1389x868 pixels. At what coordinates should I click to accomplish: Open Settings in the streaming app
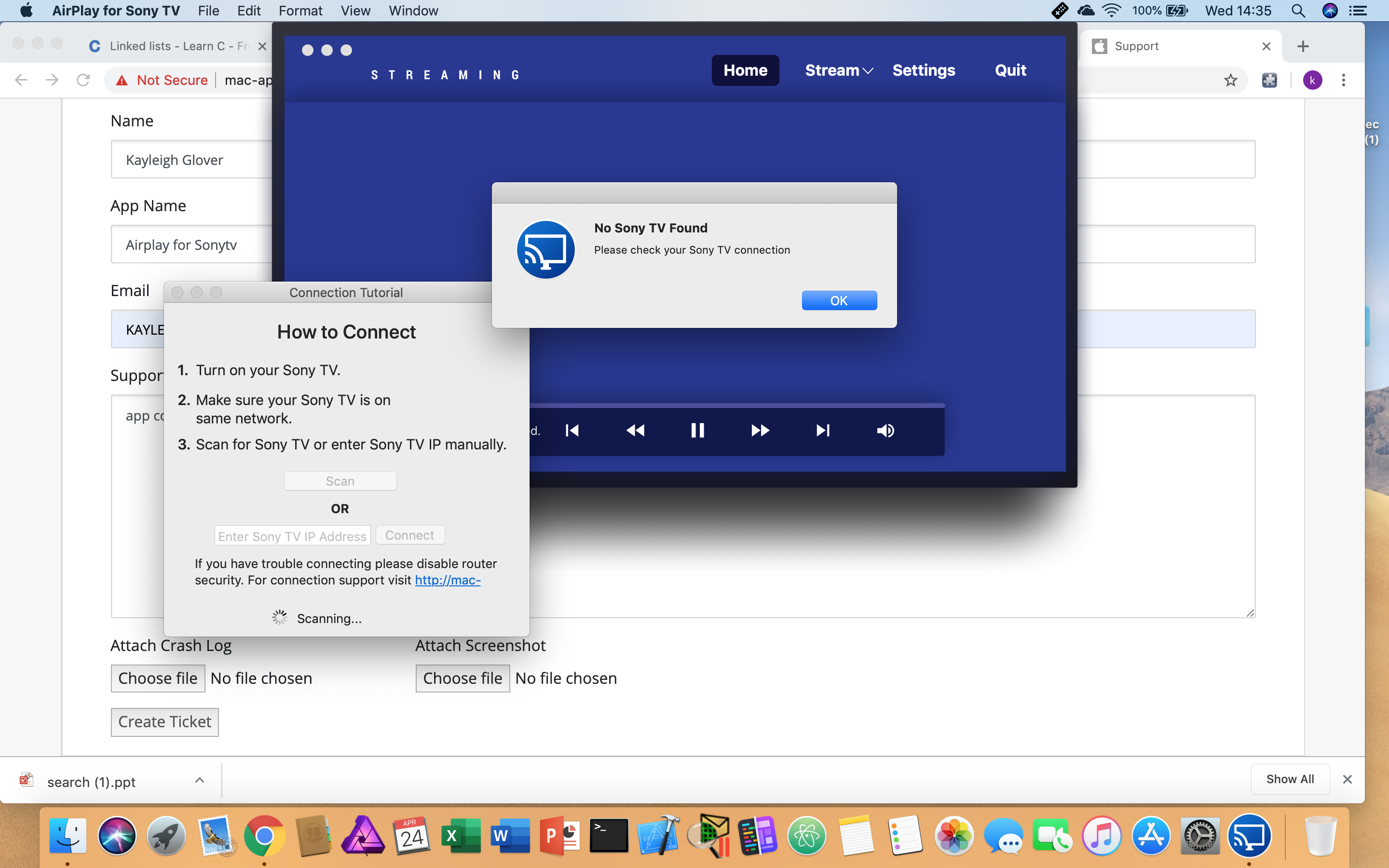(x=924, y=70)
